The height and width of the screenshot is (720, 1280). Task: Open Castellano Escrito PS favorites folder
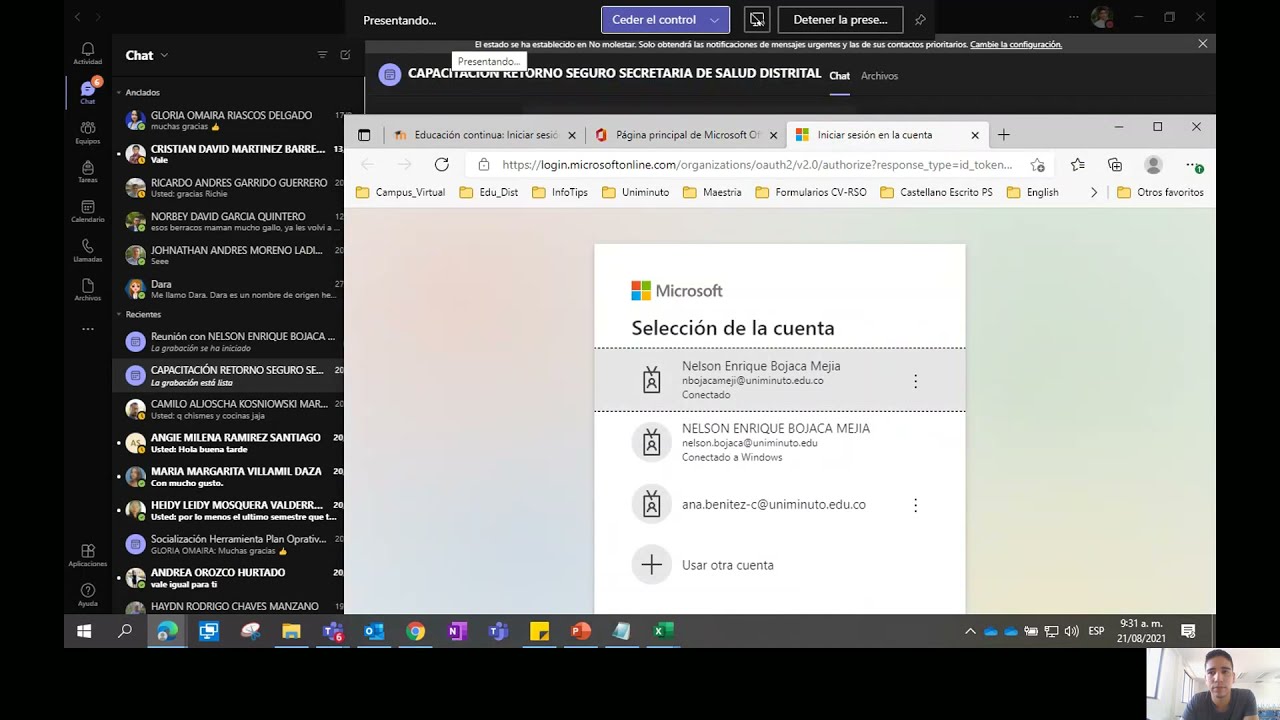pos(936,192)
